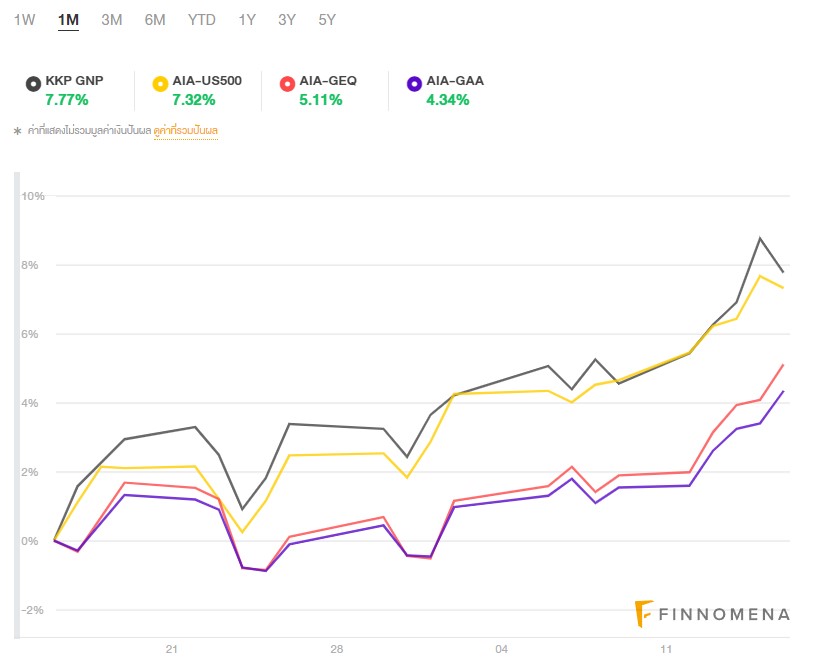Toggle the AIA-US500 yellow circle marker
The height and width of the screenshot is (667, 814).
[x=160, y=82]
